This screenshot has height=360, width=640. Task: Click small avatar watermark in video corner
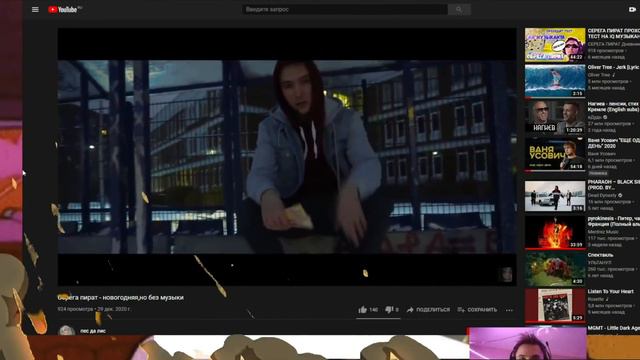[x=507, y=274]
